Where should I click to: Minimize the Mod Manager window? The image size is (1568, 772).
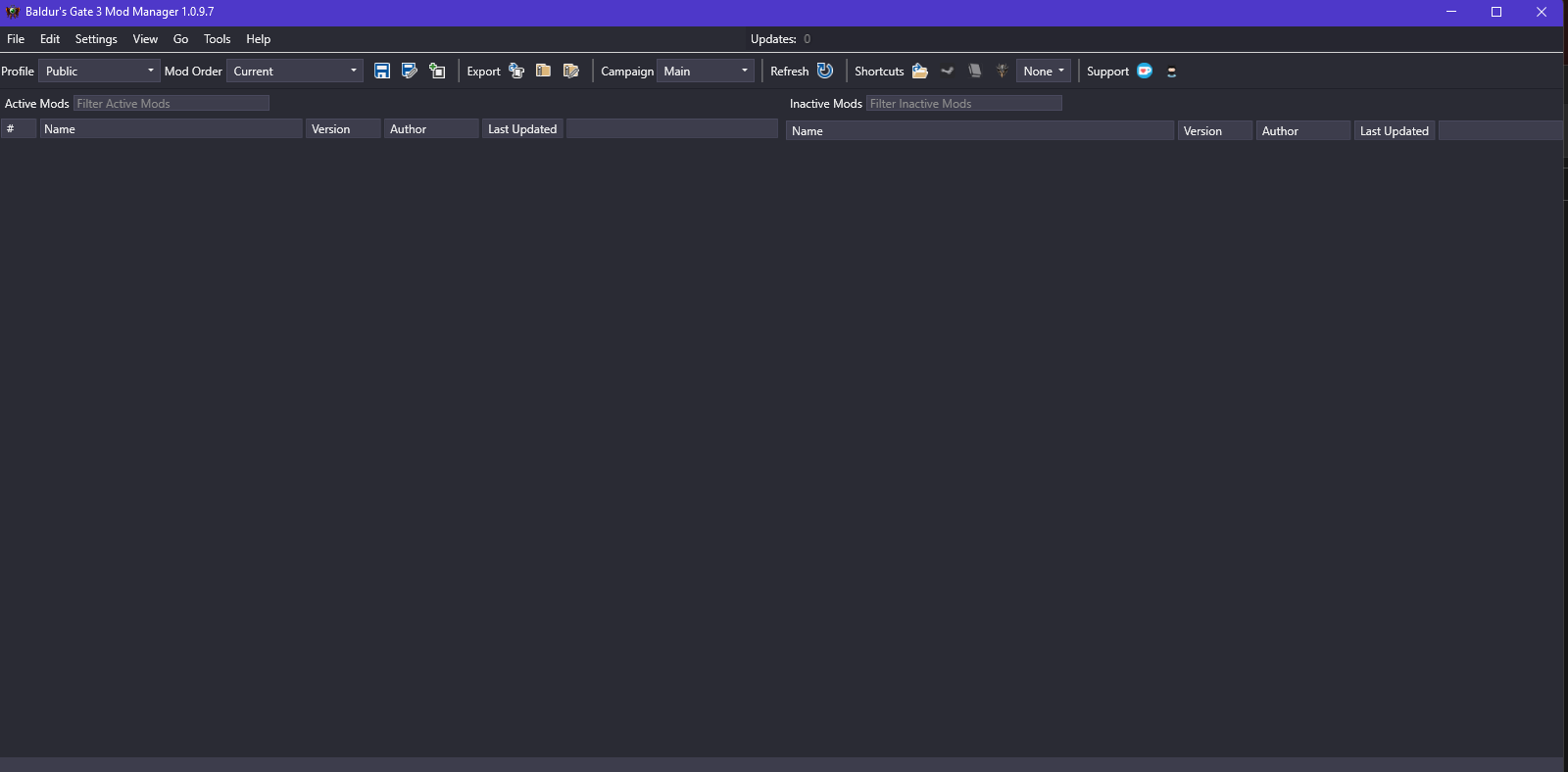pyautogui.click(x=1451, y=12)
